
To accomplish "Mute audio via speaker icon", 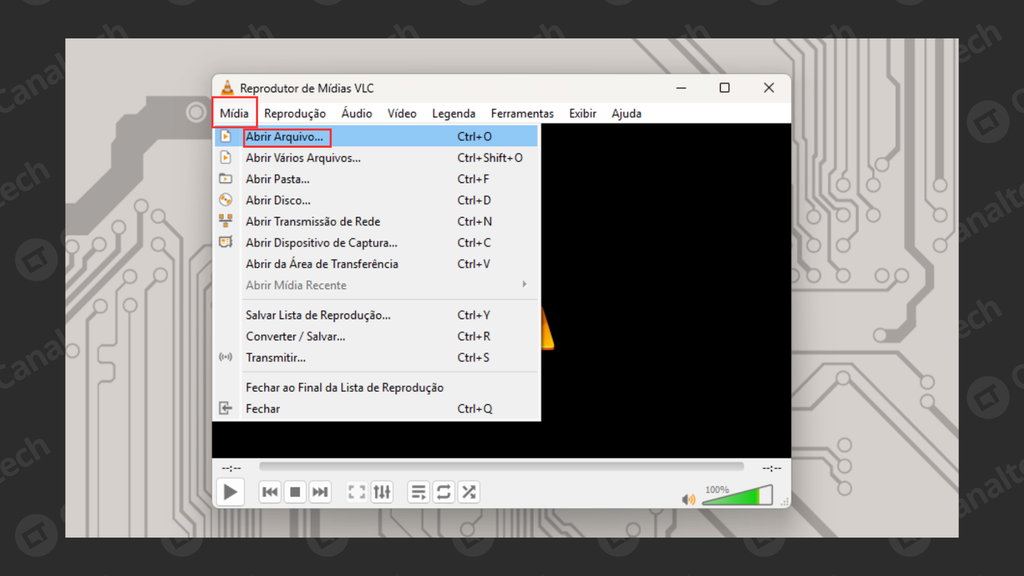I will click(x=688, y=499).
